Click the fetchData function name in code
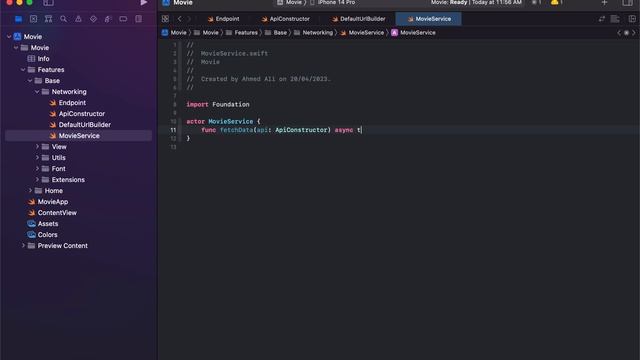 [x=236, y=130]
